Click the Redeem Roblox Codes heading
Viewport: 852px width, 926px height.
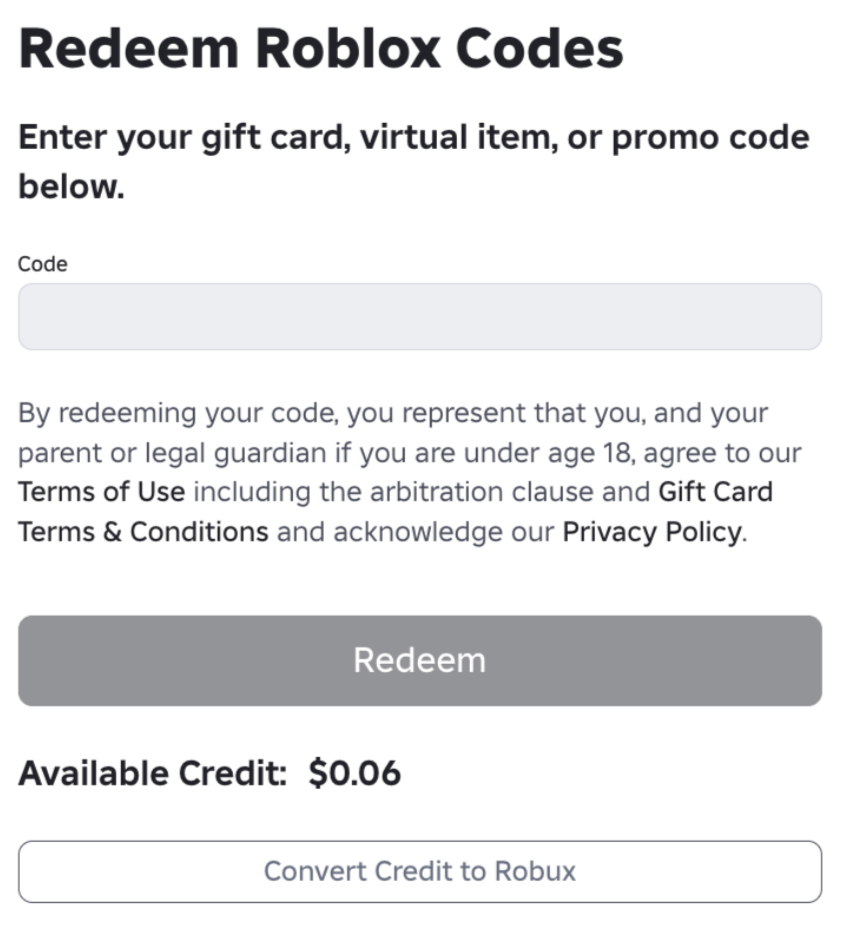(x=321, y=48)
